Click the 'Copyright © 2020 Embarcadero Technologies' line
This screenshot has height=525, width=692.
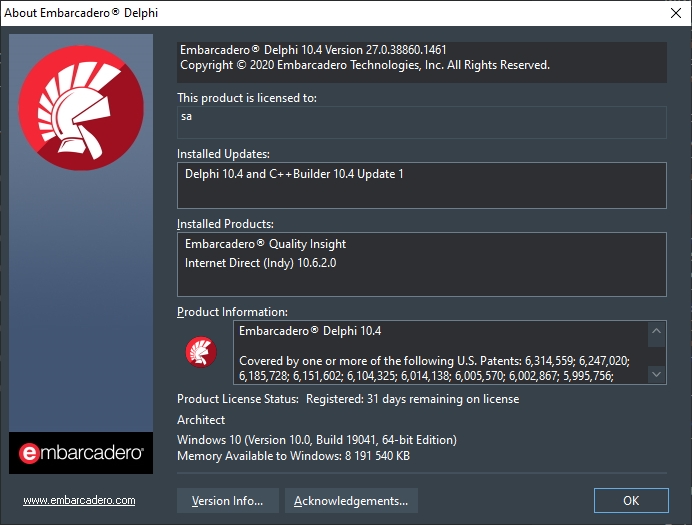tap(365, 65)
